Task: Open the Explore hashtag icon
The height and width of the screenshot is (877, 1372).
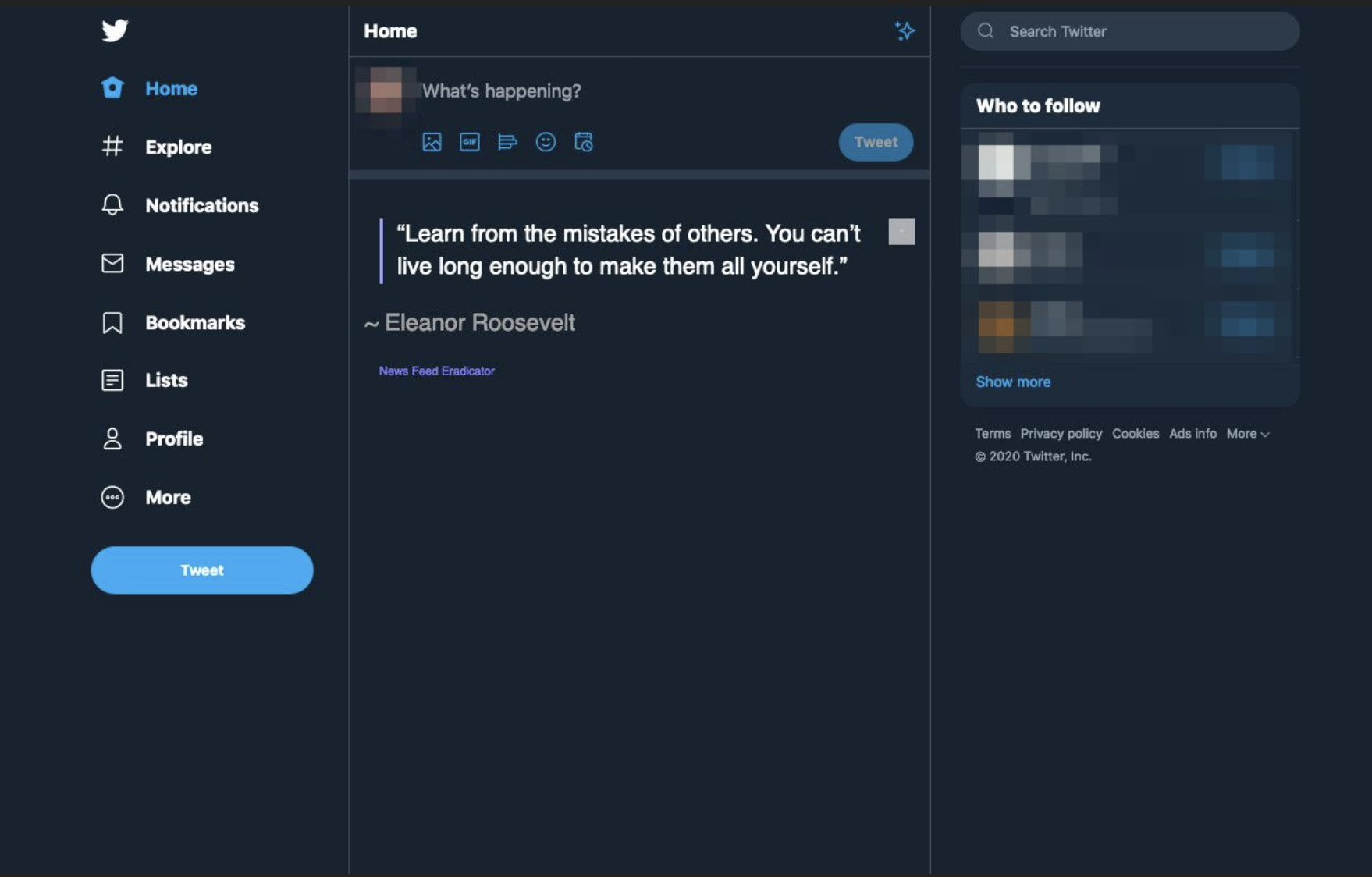Action: [112, 146]
